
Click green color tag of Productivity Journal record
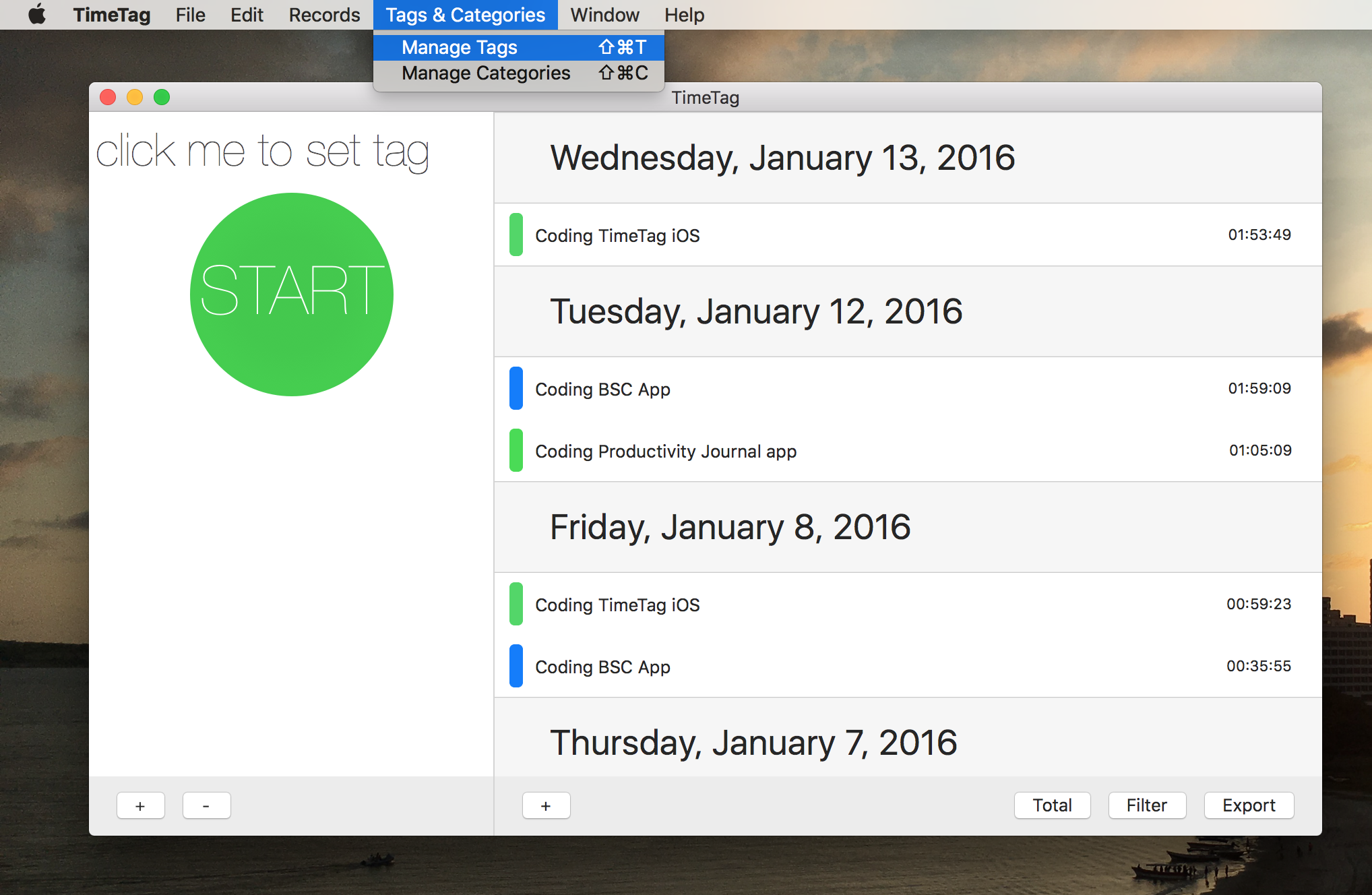point(516,450)
